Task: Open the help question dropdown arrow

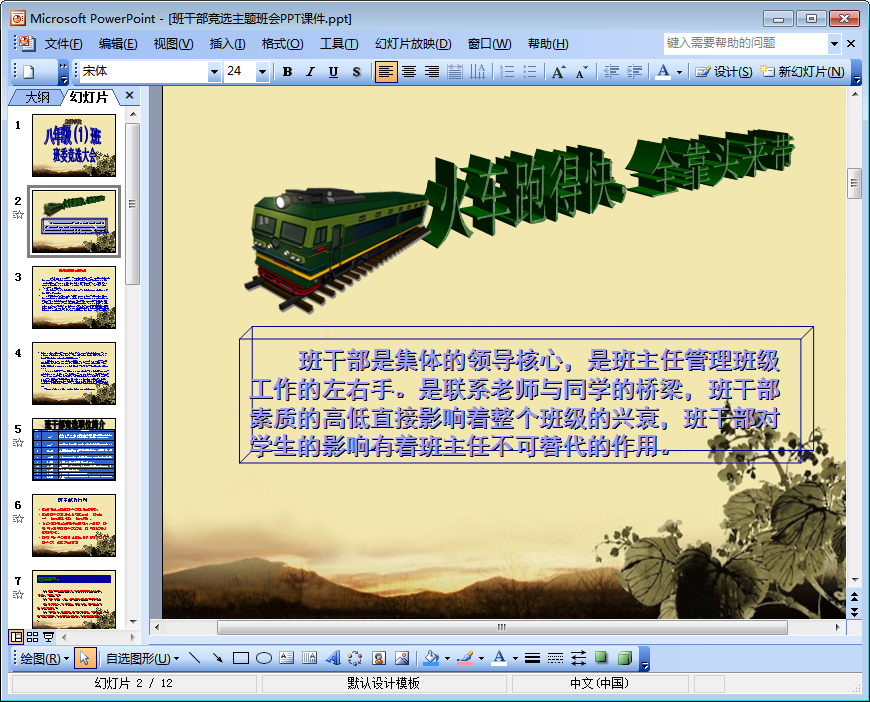Action: [834, 43]
